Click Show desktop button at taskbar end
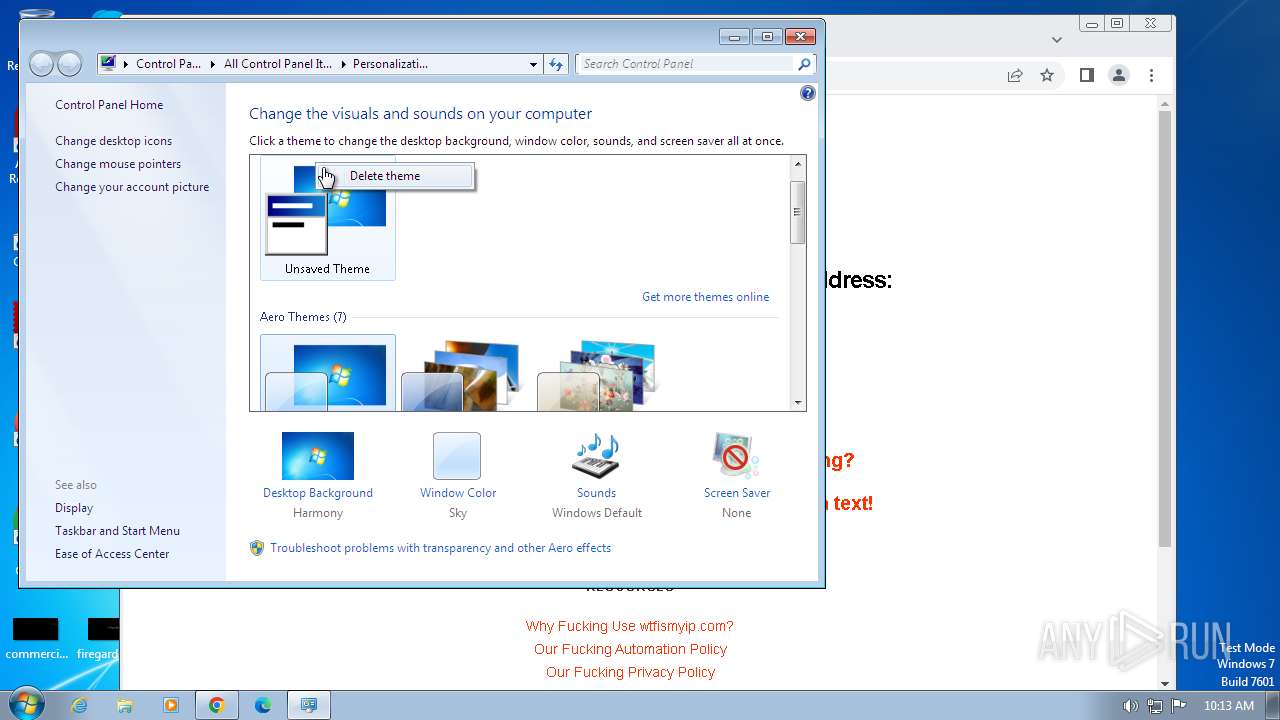The height and width of the screenshot is (720, 1280). coord(1273,705)
